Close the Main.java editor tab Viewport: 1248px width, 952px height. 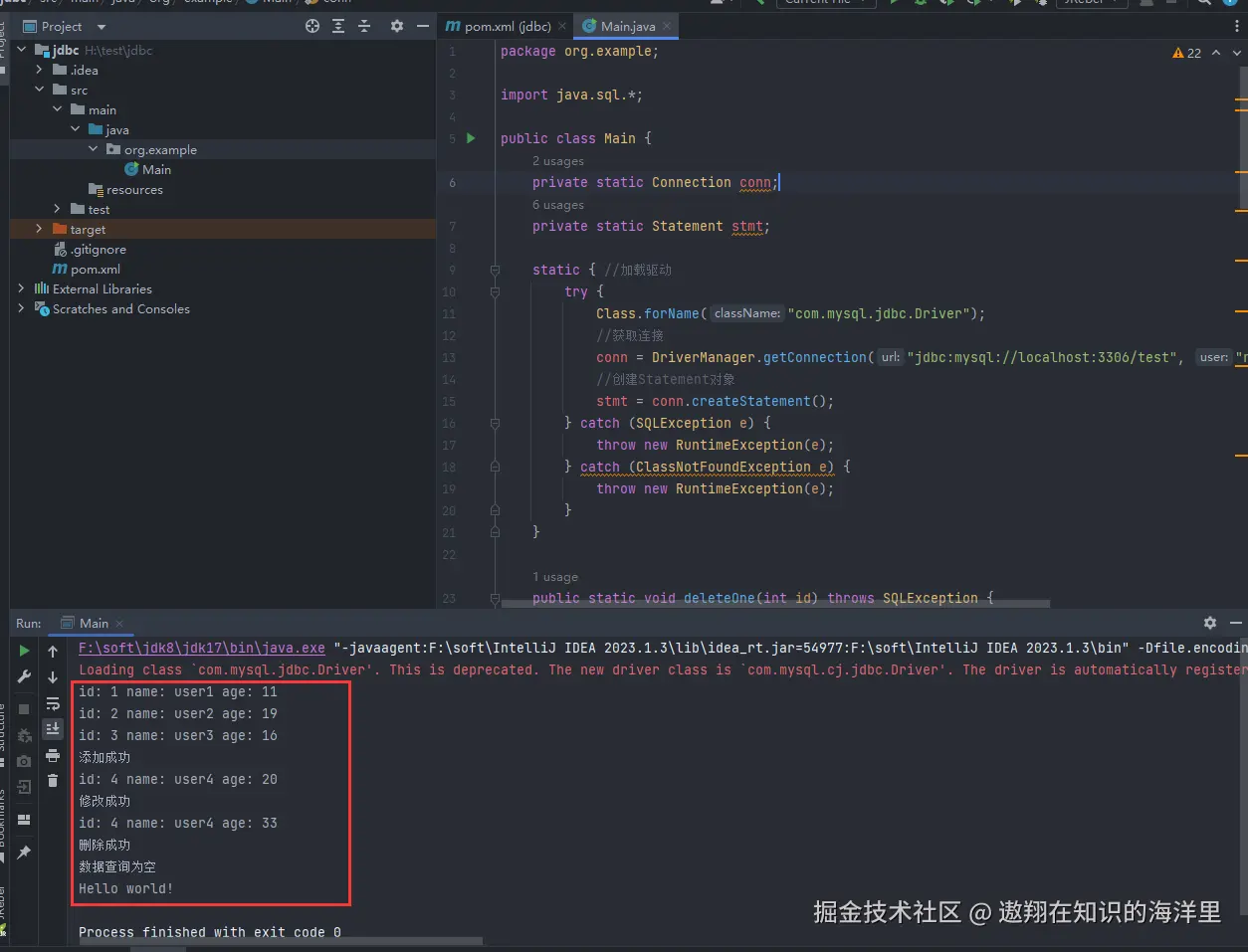tap(667, 26)
